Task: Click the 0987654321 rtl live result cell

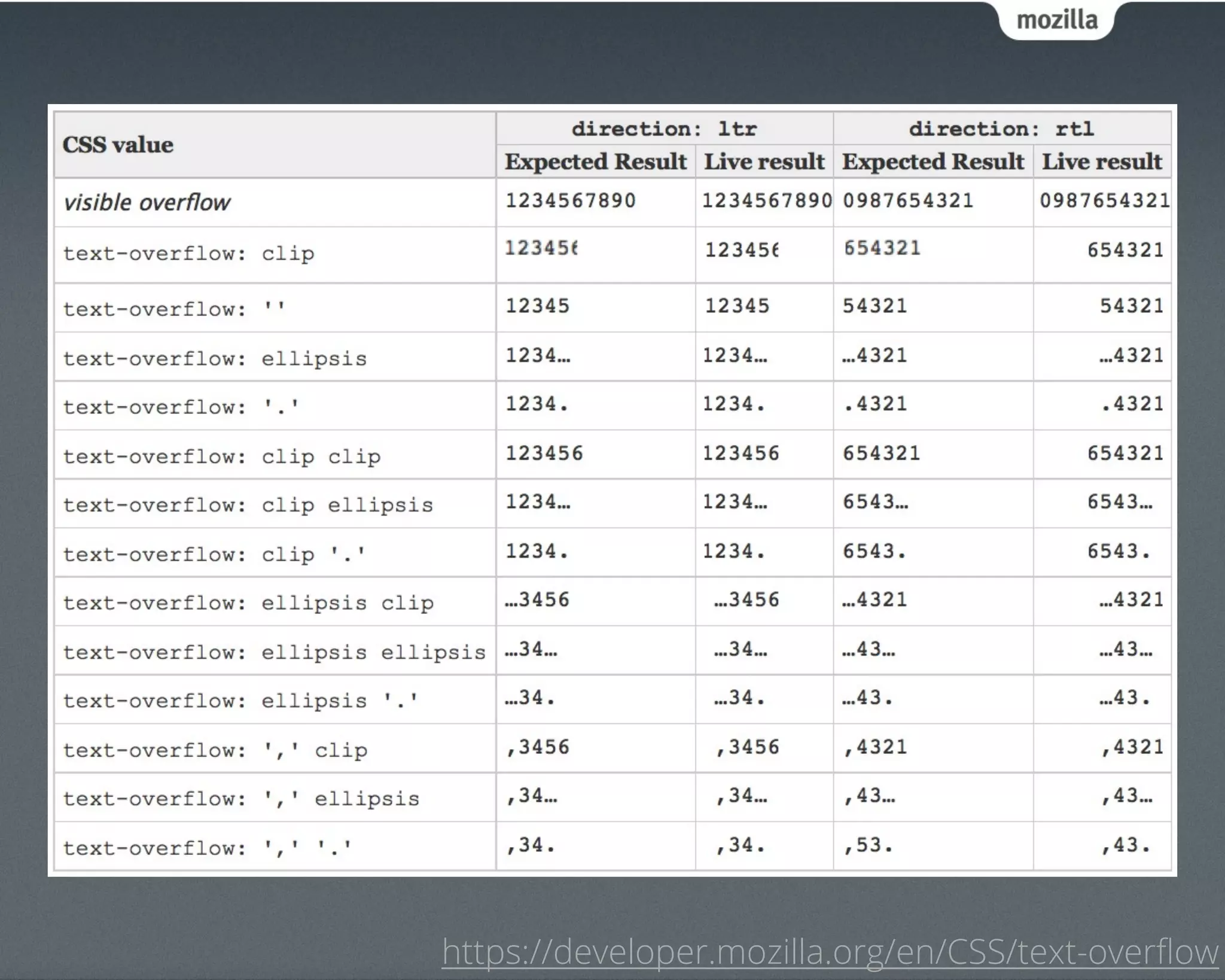Action: tap(1104, 200)
